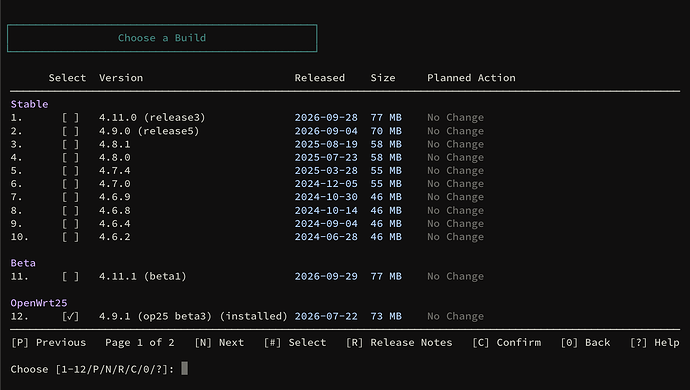Tick the checkbox for version 4.8.0

tap(70, 158)
